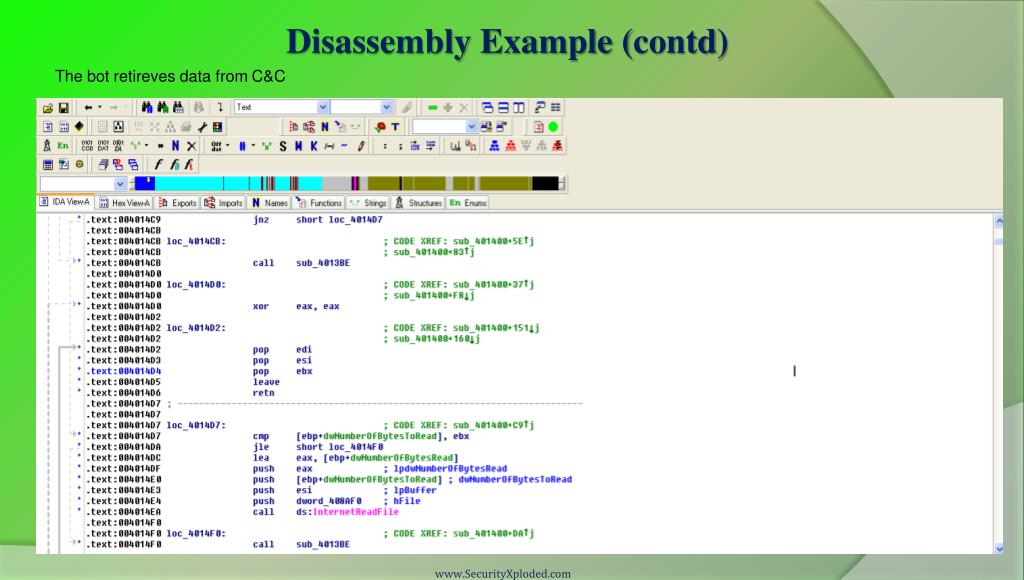The height and width of the screenshot is (580, 1024).
Task: Click the tile windows vertically icon
Action: click(519, 107)
